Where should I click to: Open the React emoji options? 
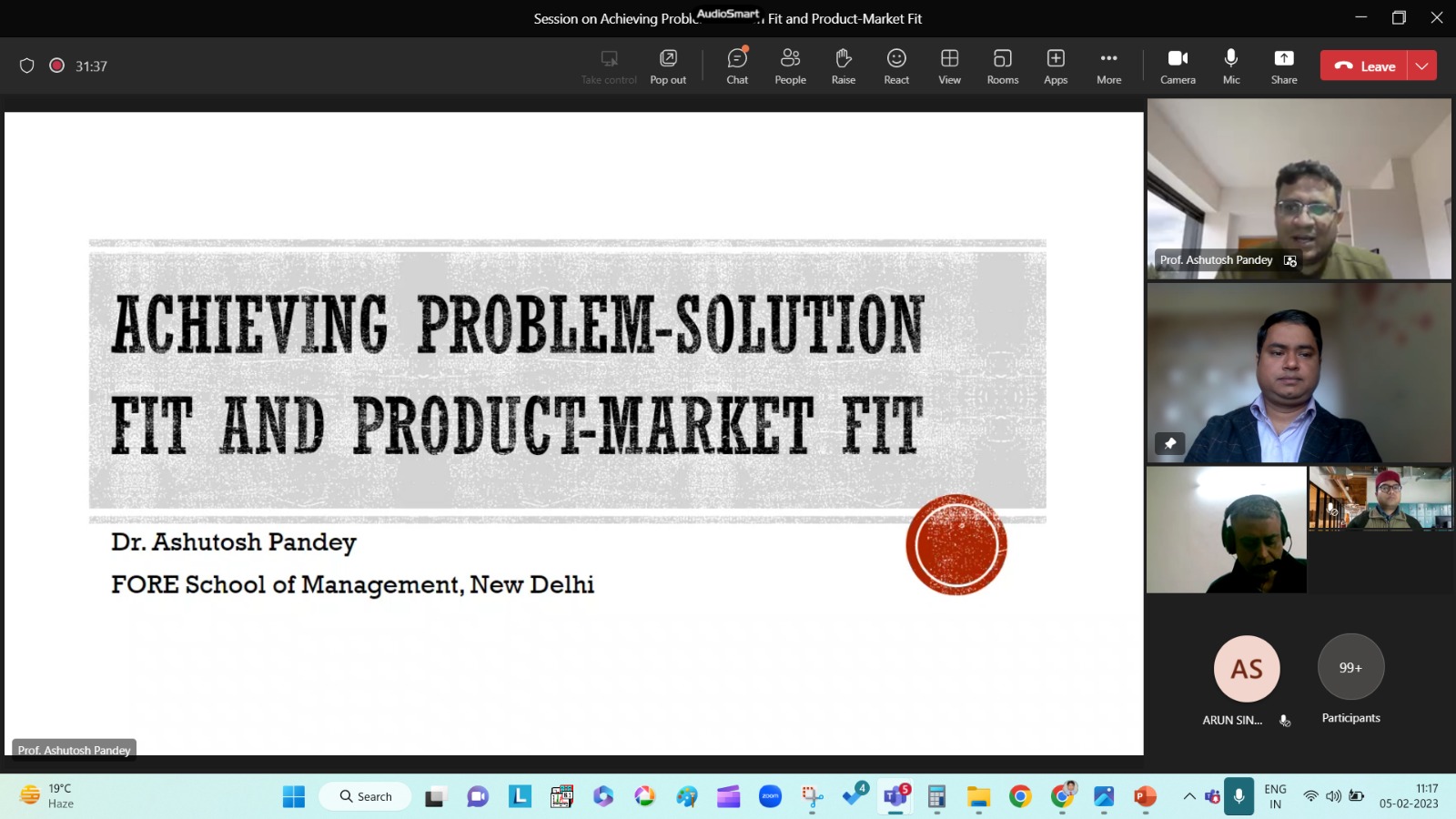(896, 66)
